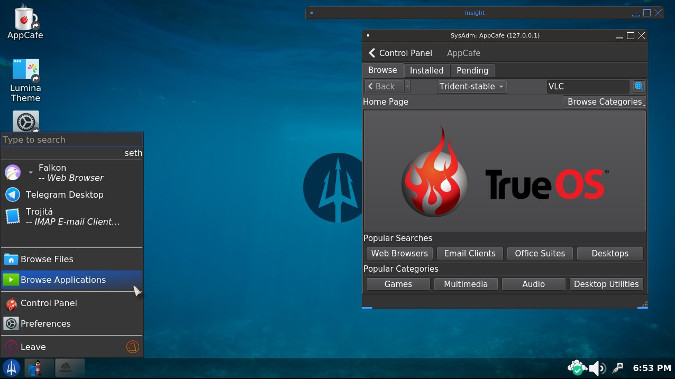
Task: Open the settings gear desktop icon
Action: tap(26, 121)
